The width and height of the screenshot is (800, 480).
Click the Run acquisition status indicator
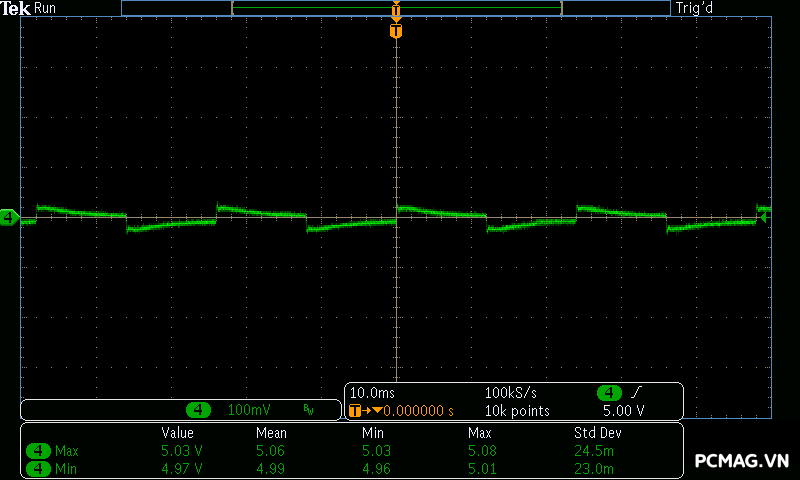45,8
